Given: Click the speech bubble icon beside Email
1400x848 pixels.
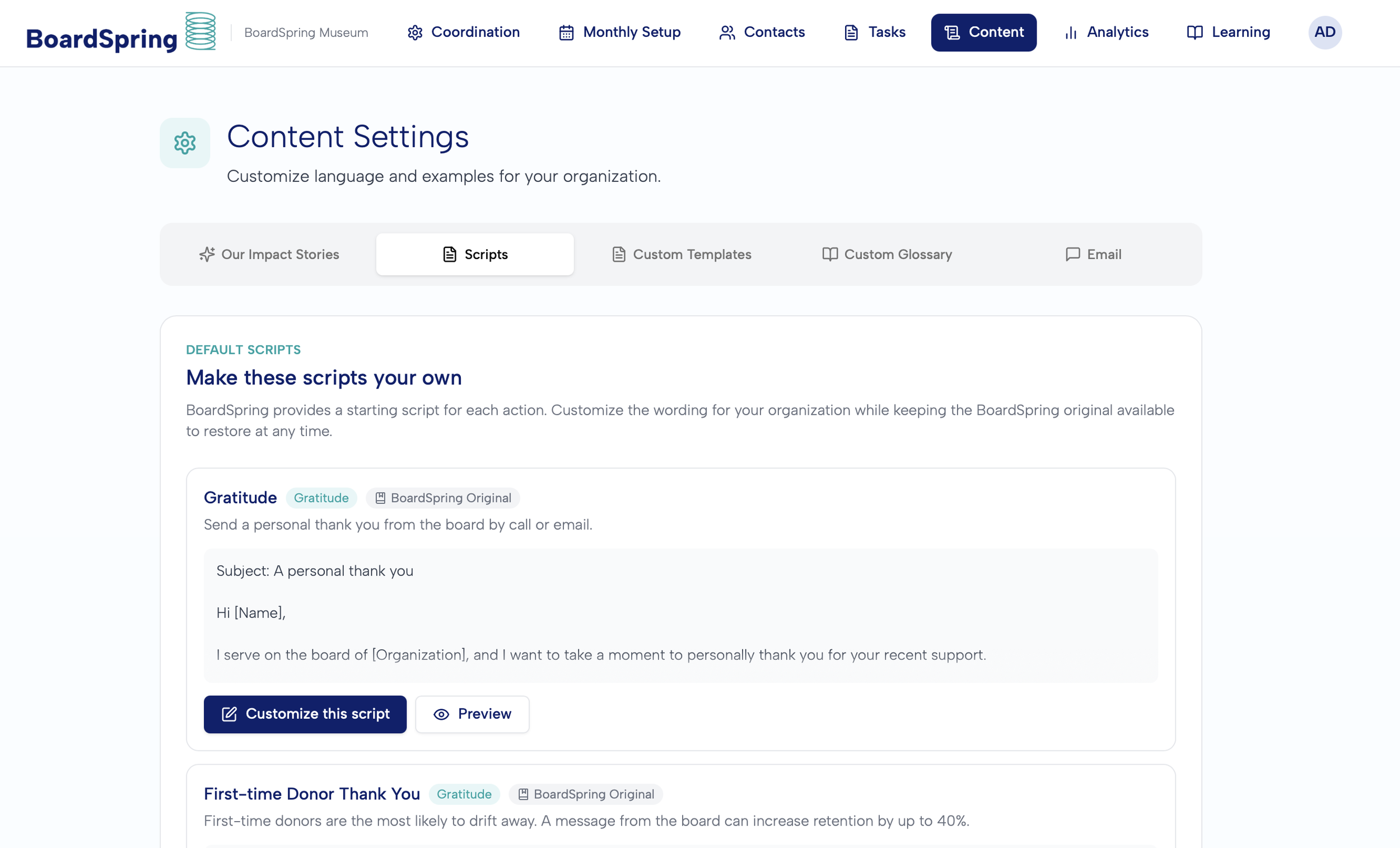Looking at the screenshot, I should coord(1073,255).
